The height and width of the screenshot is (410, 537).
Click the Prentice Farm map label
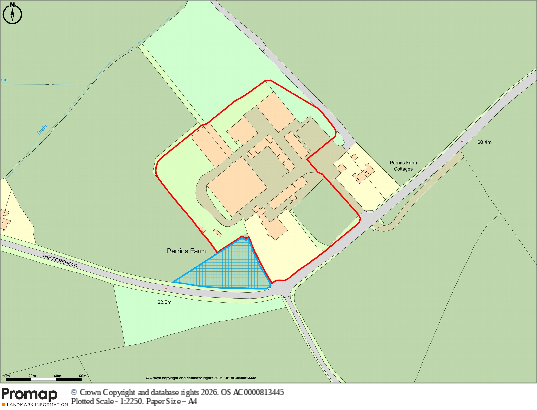(186, 251)
